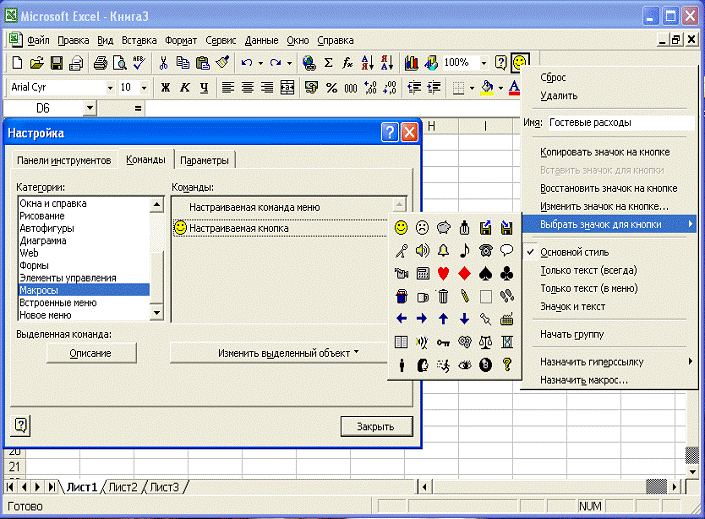705x519 pixels.
Task: Open the Borders dropdown arrow
Action: click(x=472, y=88)
